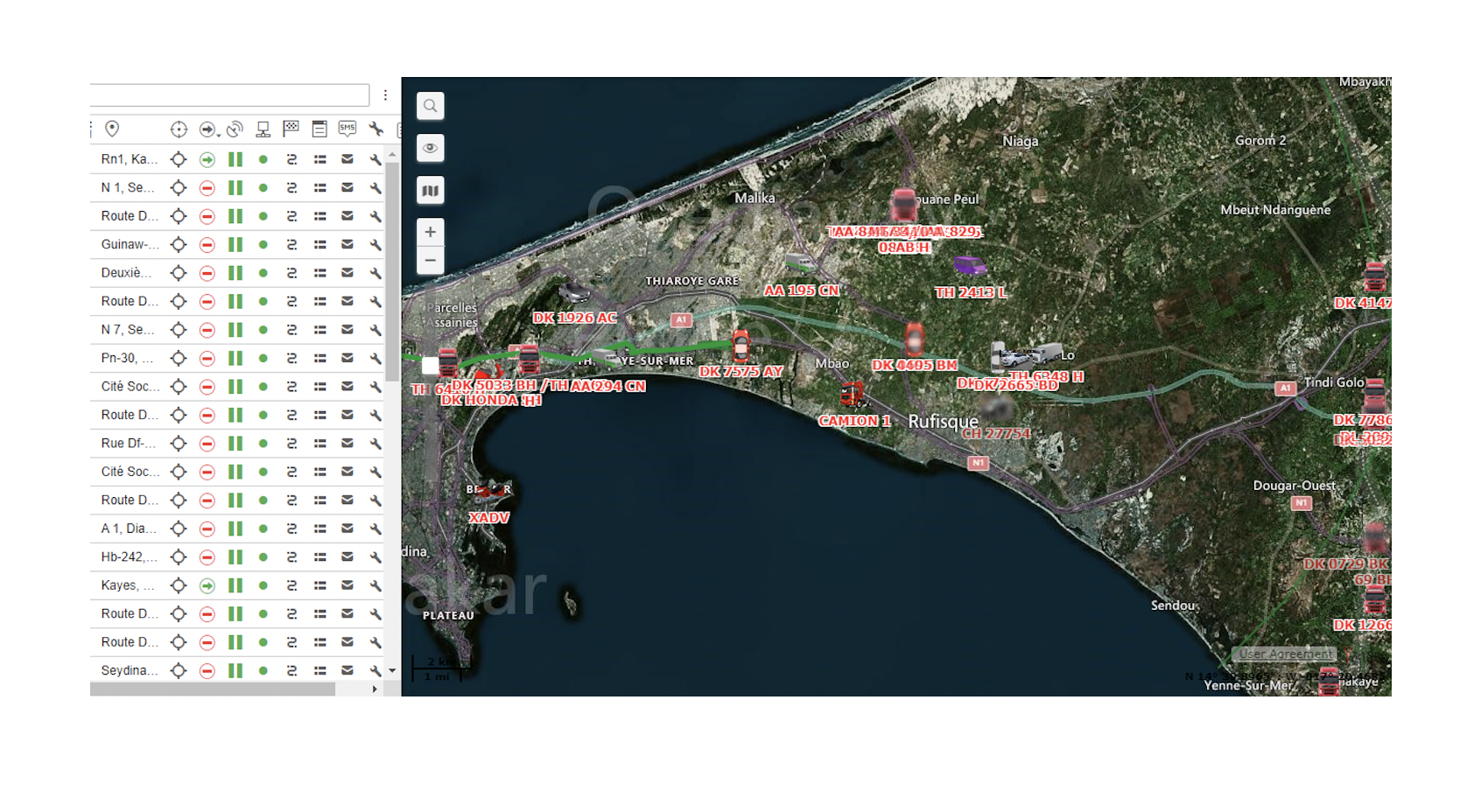
Task: Click the map search magnifier button
Action: (430, 106)
